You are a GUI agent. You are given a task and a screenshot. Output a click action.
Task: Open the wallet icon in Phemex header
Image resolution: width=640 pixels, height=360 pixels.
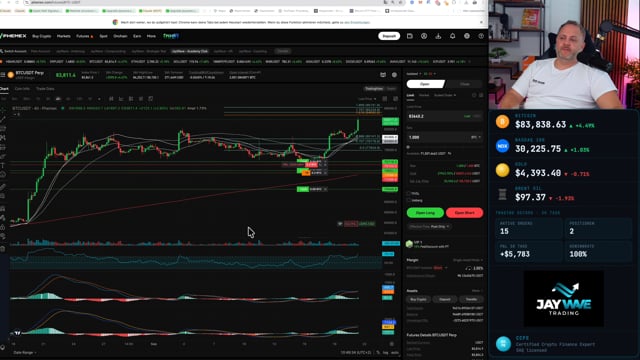point(410,36)
